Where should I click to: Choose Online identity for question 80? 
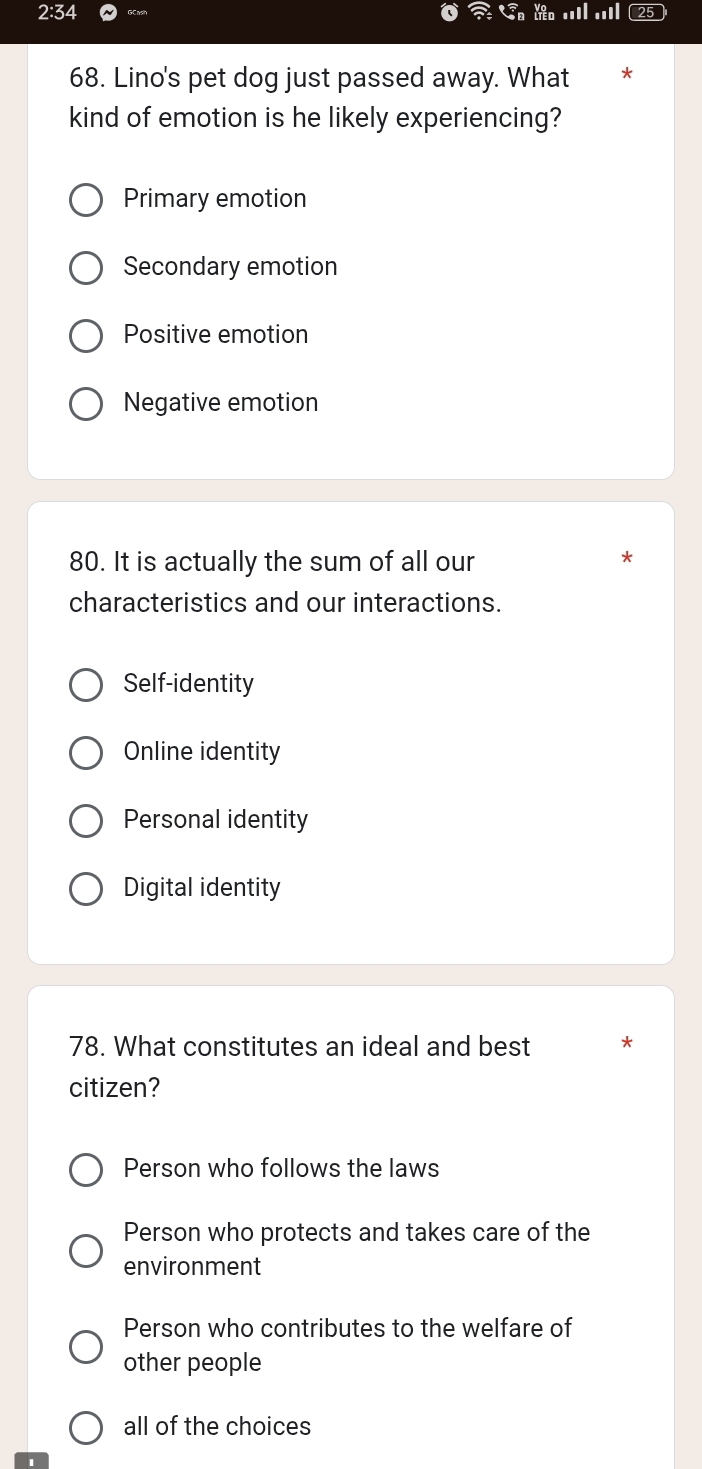pyautogui.click(x=86, y=752)
